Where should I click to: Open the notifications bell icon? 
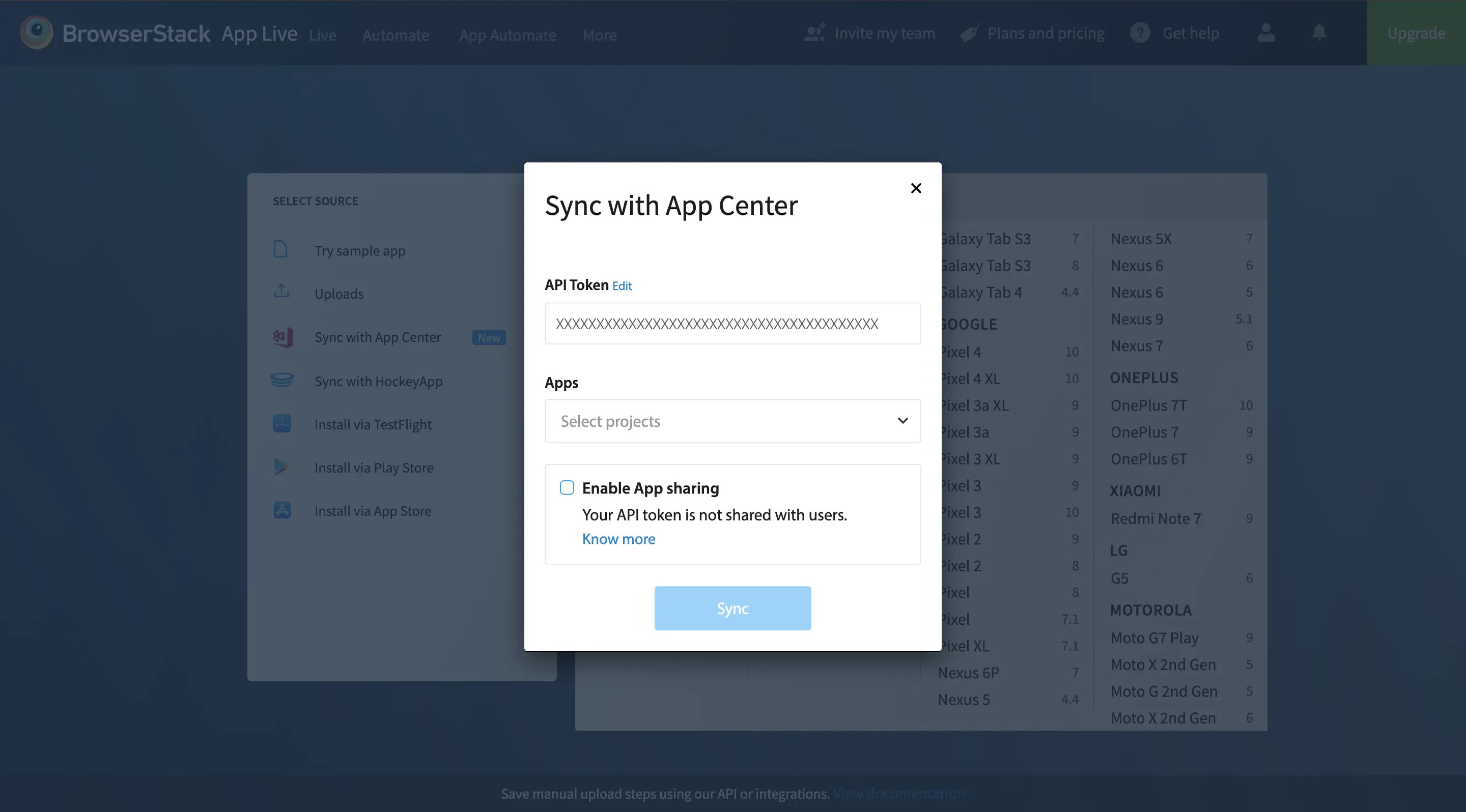(1319, 33)
